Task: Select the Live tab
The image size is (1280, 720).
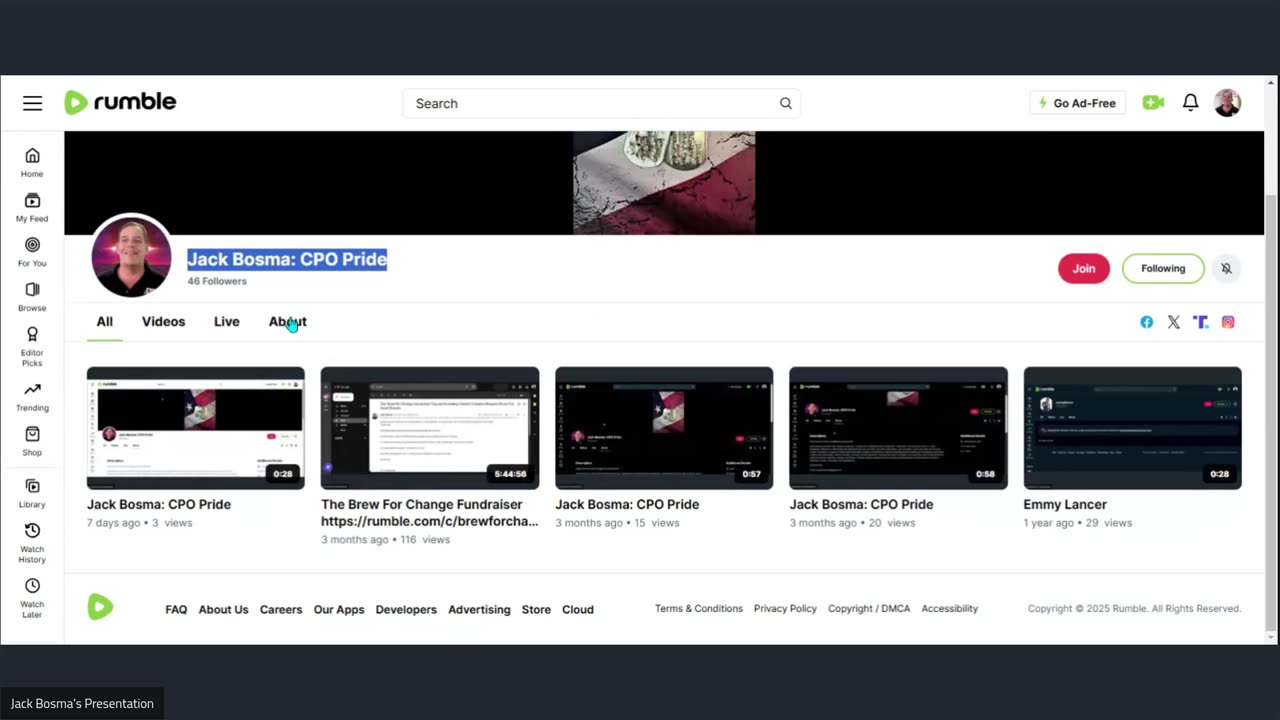Action: pyautogui.click(x=226, y=322)
